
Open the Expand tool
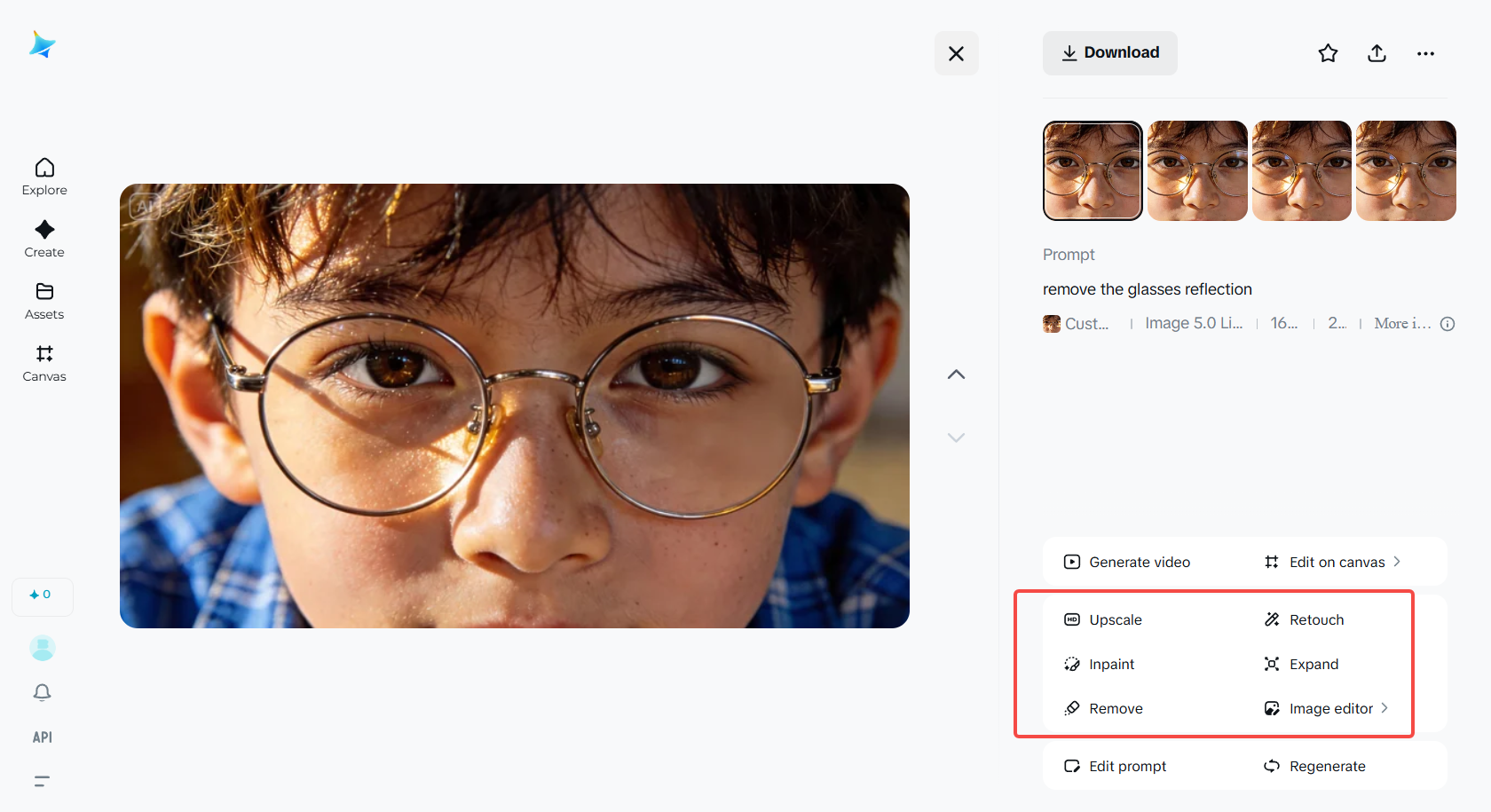click(x=1300, y=664)
